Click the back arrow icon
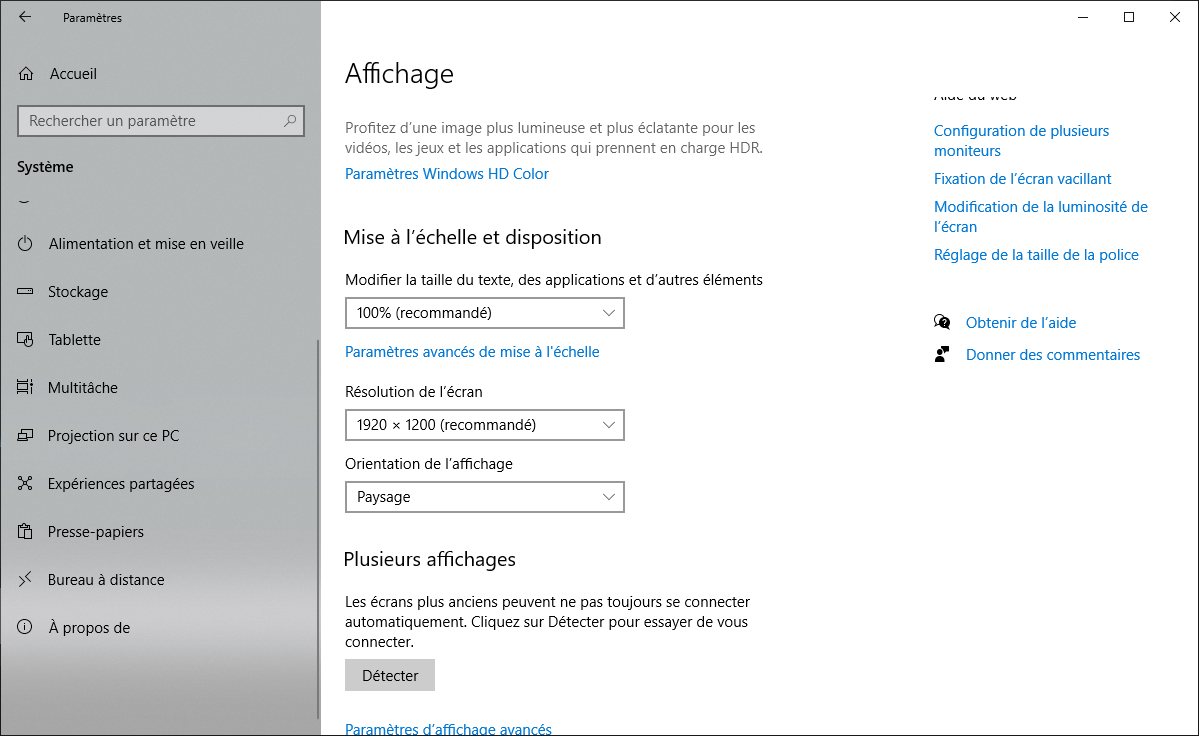 (x=25, y=17)
